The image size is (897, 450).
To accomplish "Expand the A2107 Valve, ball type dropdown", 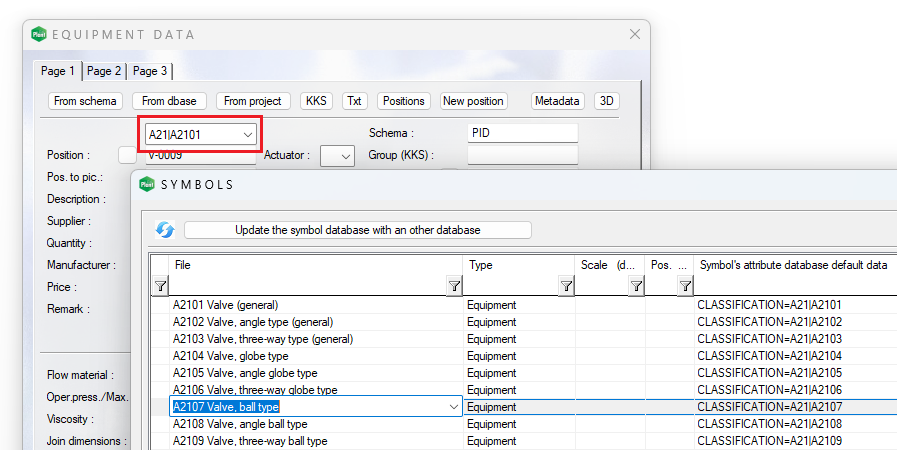I will (x=454, y=407).
